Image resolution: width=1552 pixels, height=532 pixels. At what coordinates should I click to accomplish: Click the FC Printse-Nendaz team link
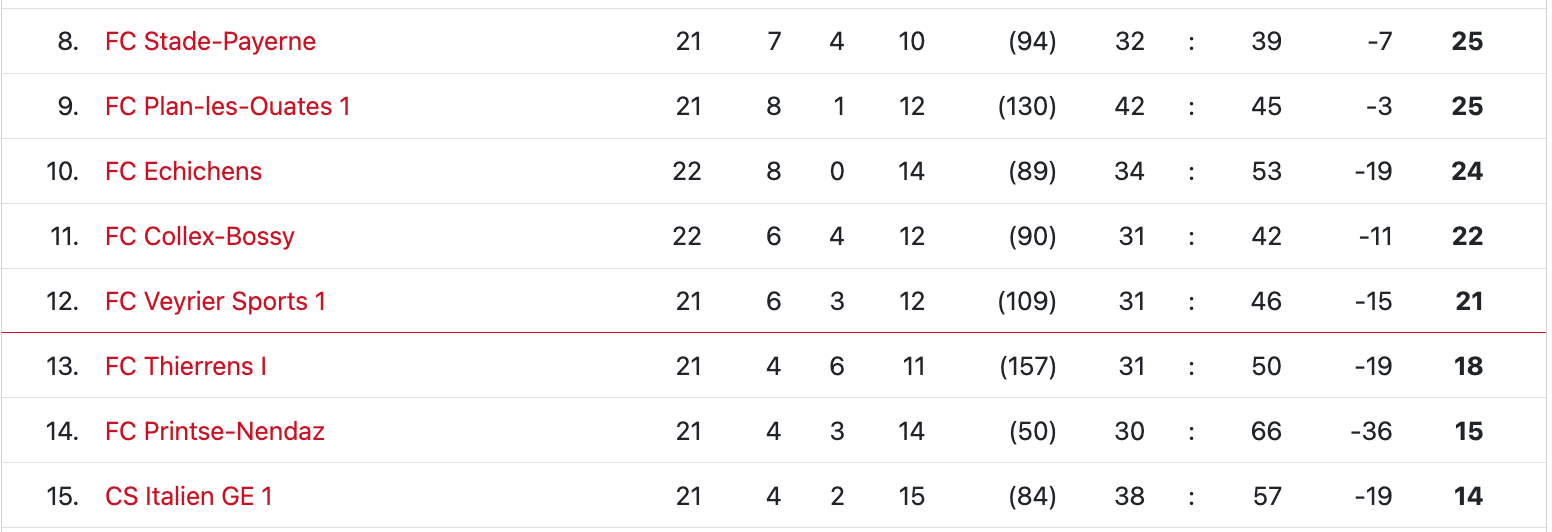214,432
